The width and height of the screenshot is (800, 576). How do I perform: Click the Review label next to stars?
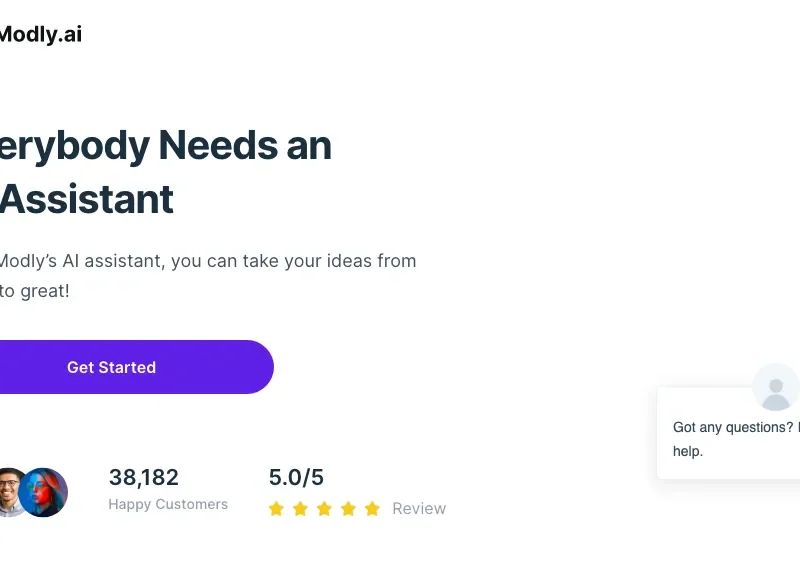tap(419, 508)
